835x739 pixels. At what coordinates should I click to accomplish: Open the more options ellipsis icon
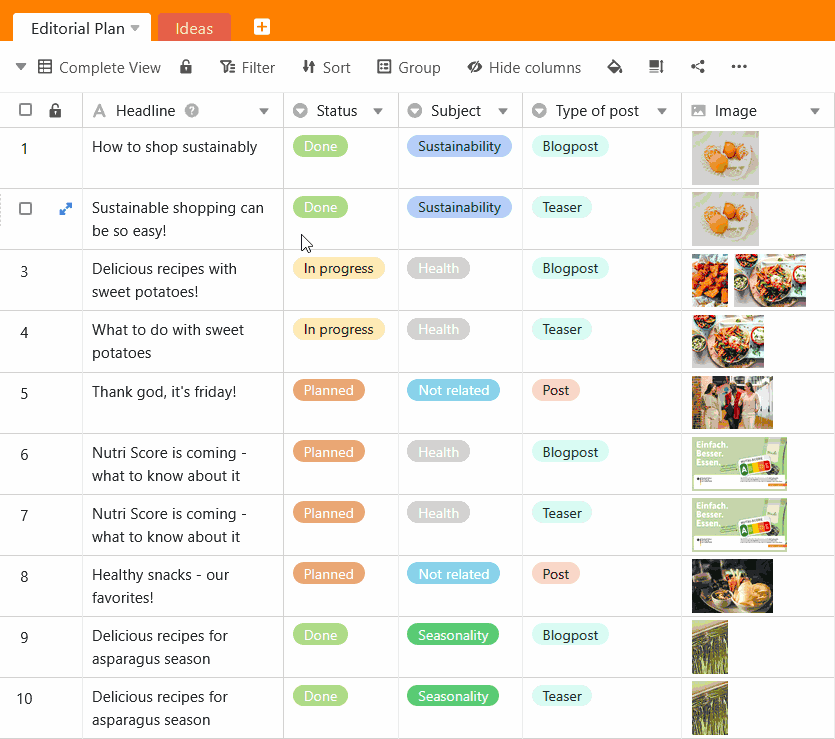point(738,67)
